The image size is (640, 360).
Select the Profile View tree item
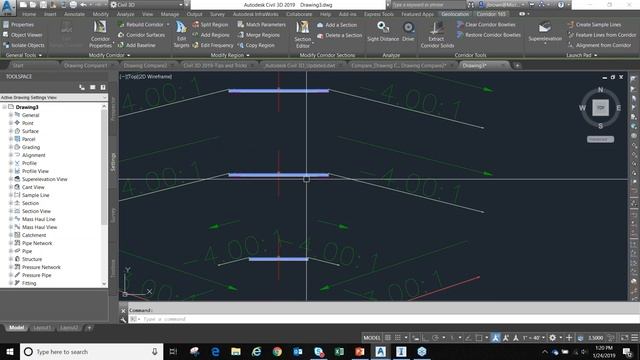click(35, 171)
